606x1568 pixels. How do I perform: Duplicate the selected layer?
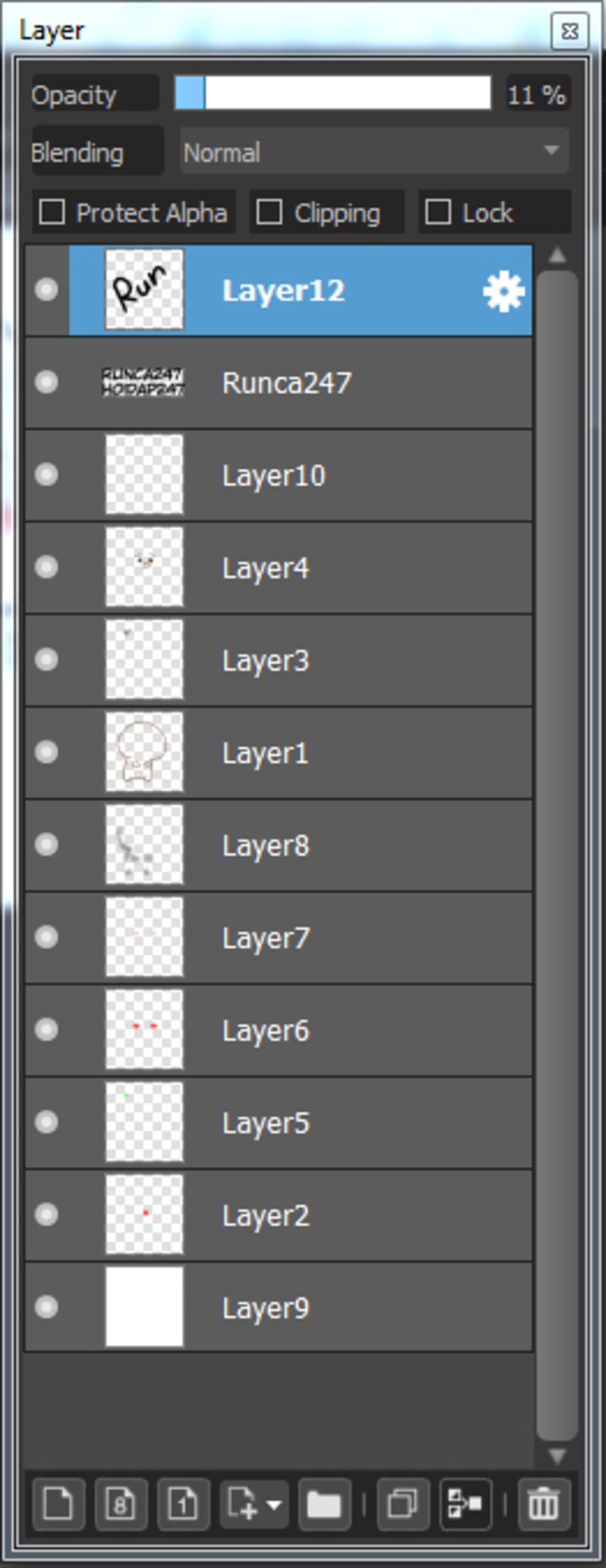point(403,1504)
